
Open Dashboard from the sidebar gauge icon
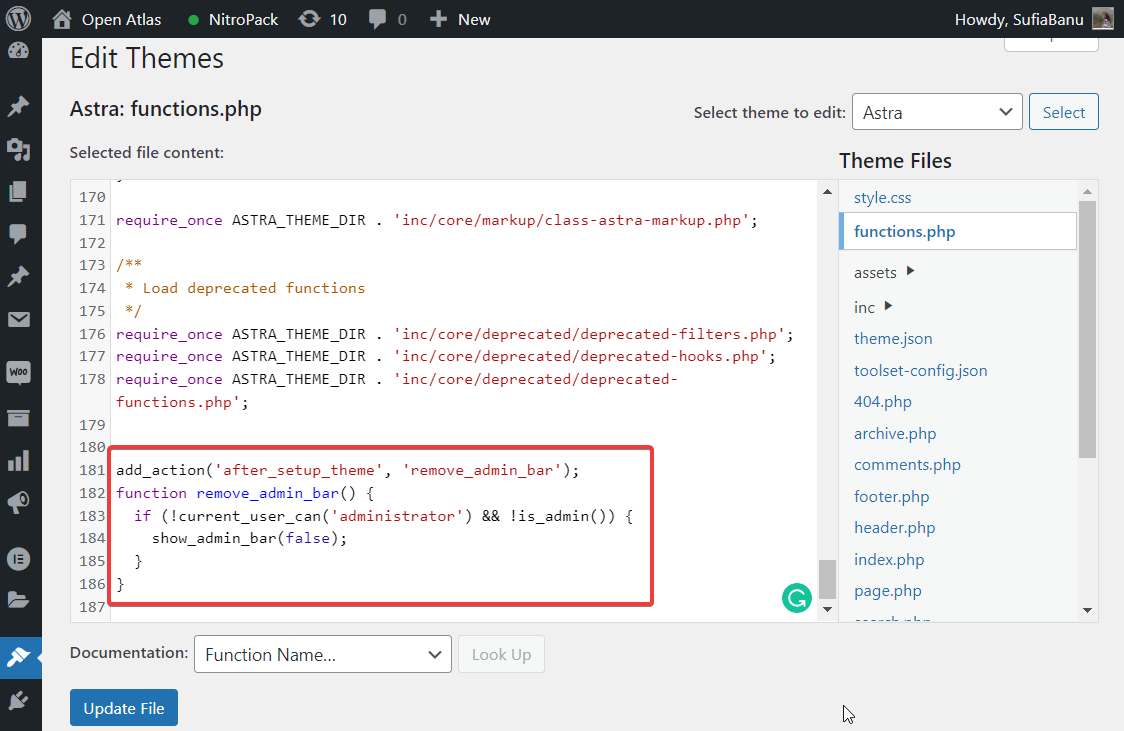(x=19, y=51)
